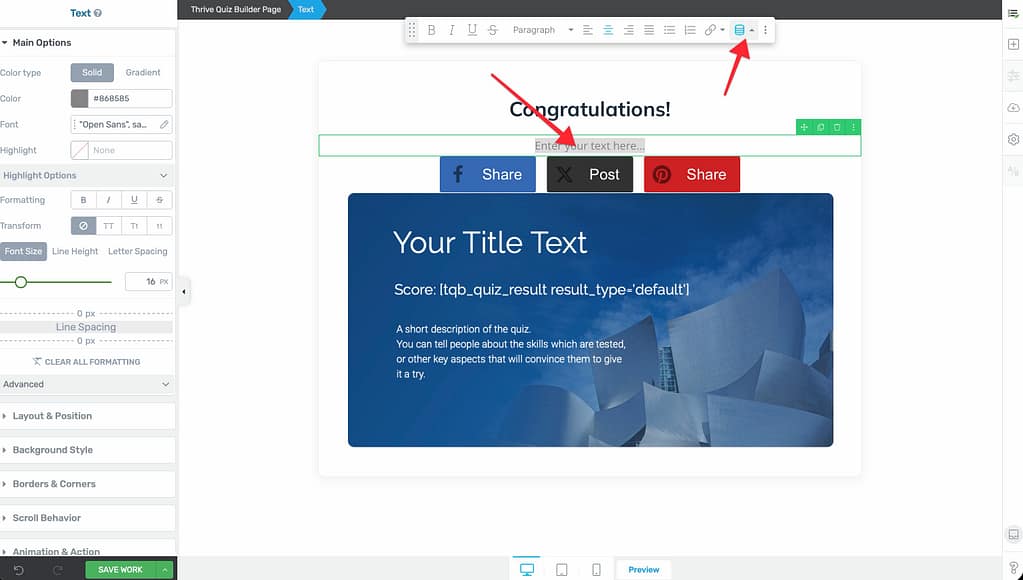Click the dynamic text database icon

(739, 30)
